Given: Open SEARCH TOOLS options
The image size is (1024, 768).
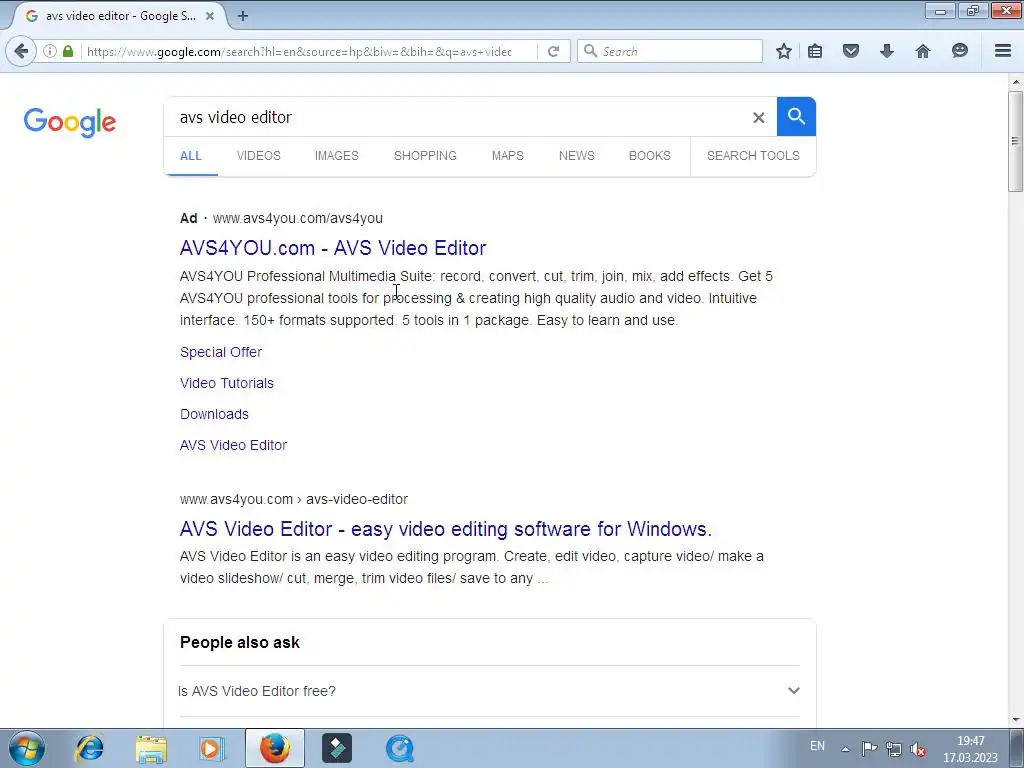Looking at the screenshot, I should 753,156.
